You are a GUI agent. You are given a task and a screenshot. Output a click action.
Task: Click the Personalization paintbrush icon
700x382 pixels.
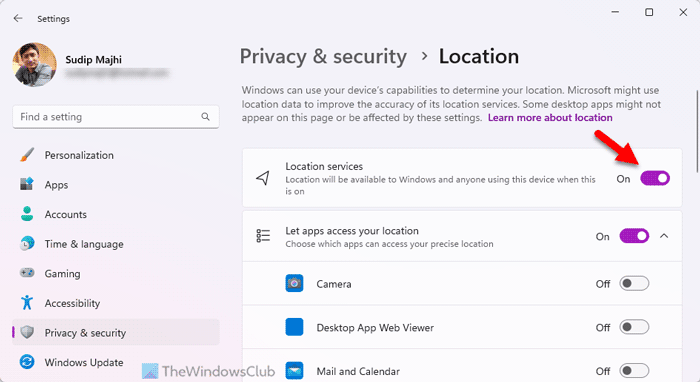(x=27, y=155)
